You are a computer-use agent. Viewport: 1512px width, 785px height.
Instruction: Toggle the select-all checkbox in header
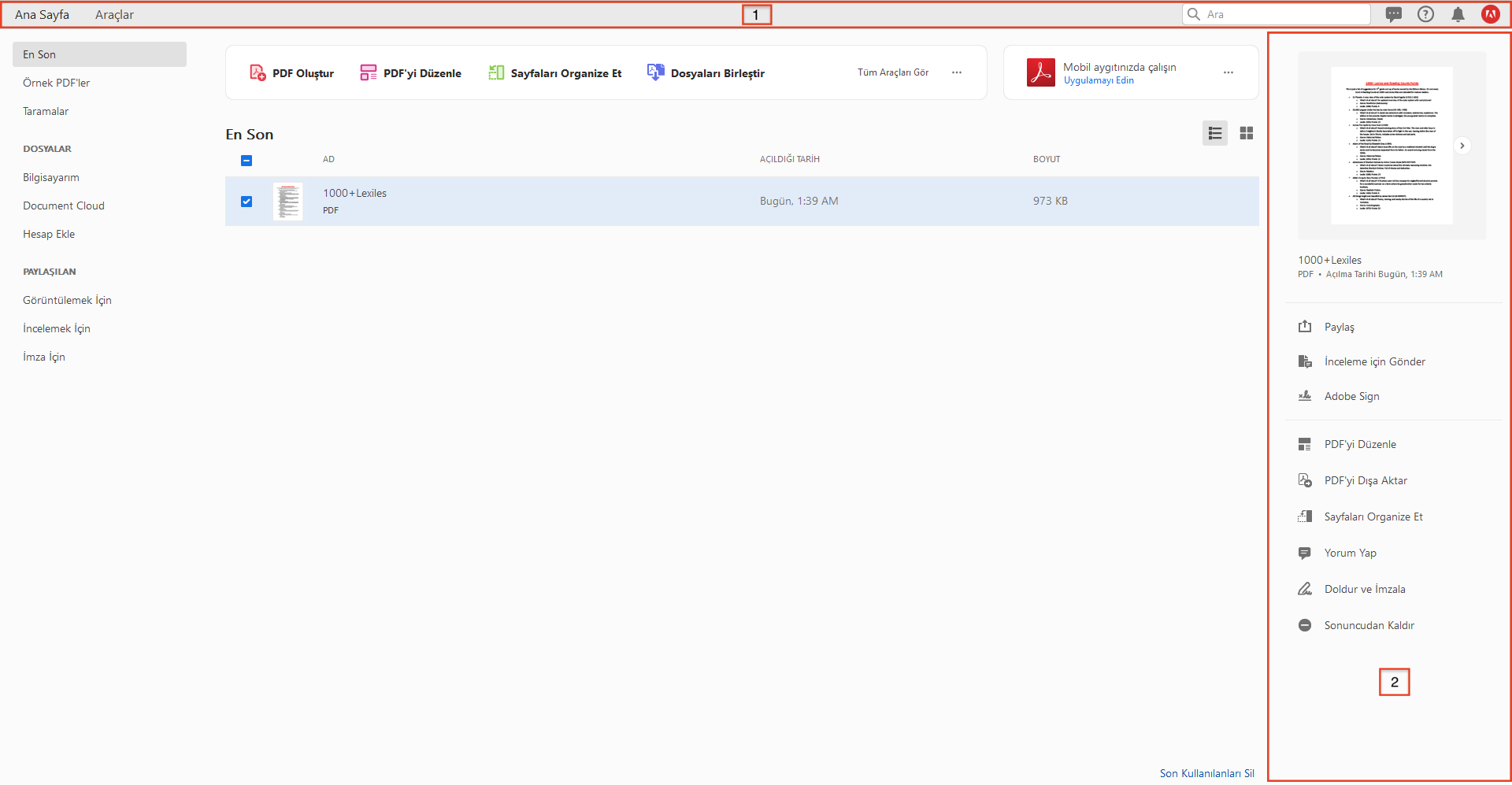246,161
